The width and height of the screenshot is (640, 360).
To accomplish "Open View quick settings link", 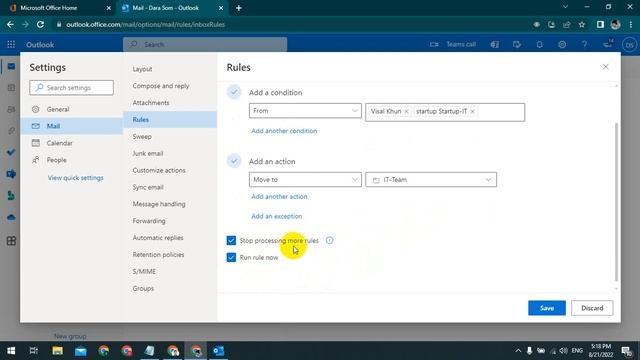I will 76,178.
